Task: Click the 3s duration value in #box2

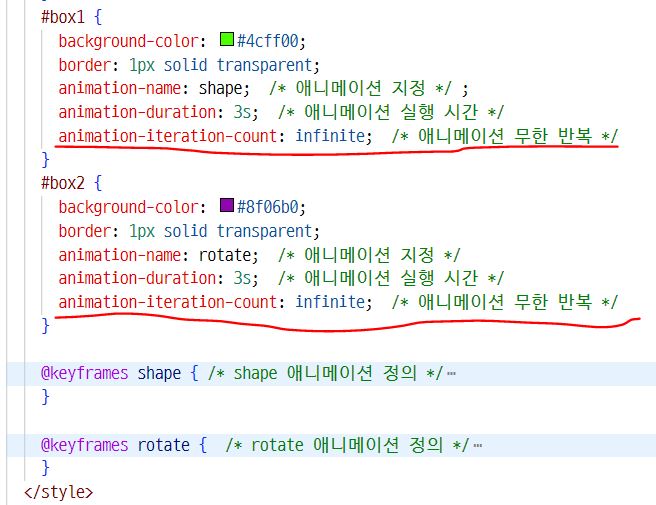Action: coord(242,278)
